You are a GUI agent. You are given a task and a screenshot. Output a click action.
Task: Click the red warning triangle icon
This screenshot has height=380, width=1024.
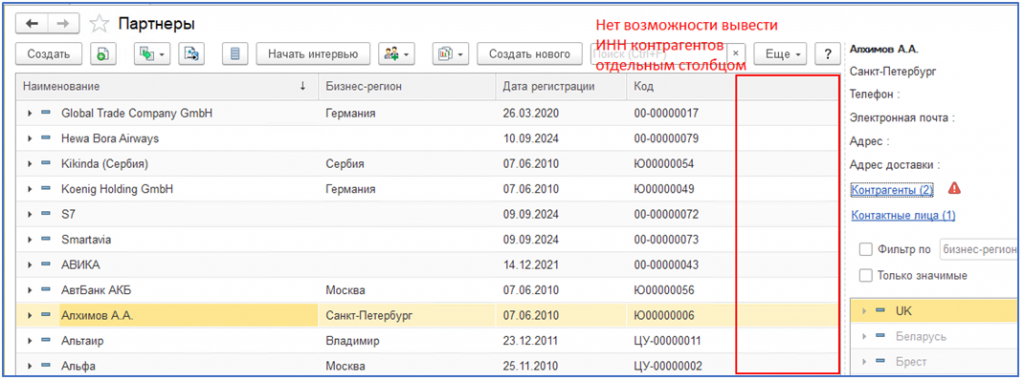pyautogui.click(x=954, y=189)
